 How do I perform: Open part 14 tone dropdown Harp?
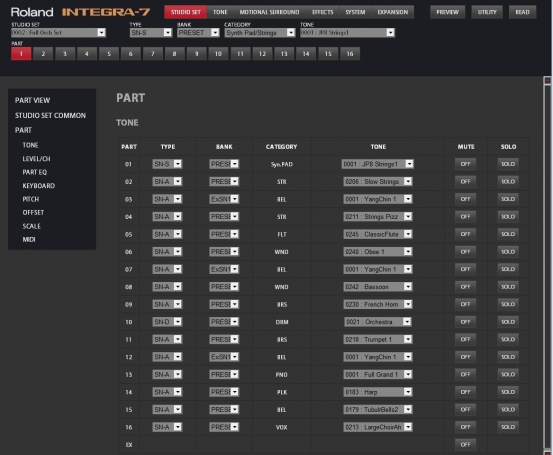click(x=377, y=392)
